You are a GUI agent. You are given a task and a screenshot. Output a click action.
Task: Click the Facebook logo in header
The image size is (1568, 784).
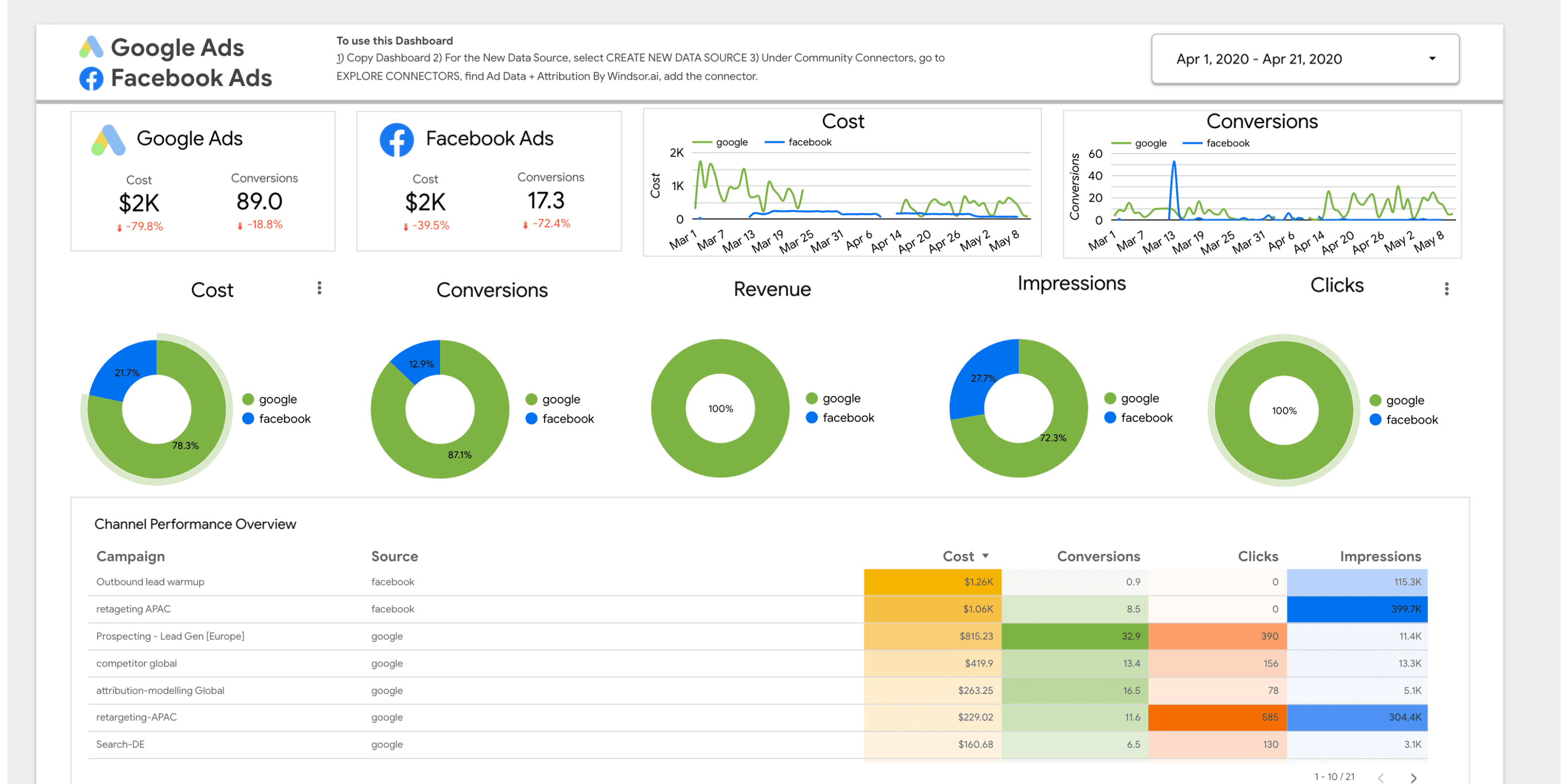91,79
